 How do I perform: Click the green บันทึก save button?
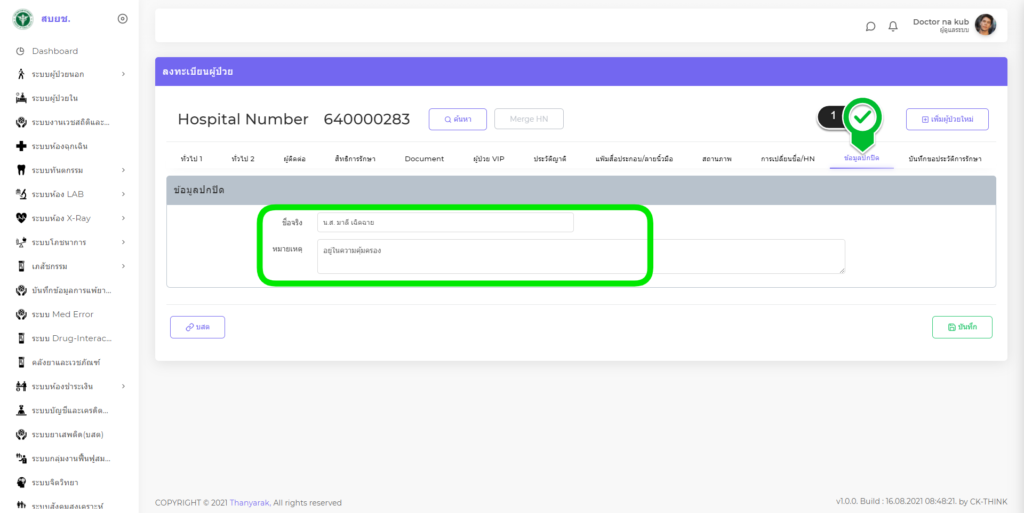961,327
